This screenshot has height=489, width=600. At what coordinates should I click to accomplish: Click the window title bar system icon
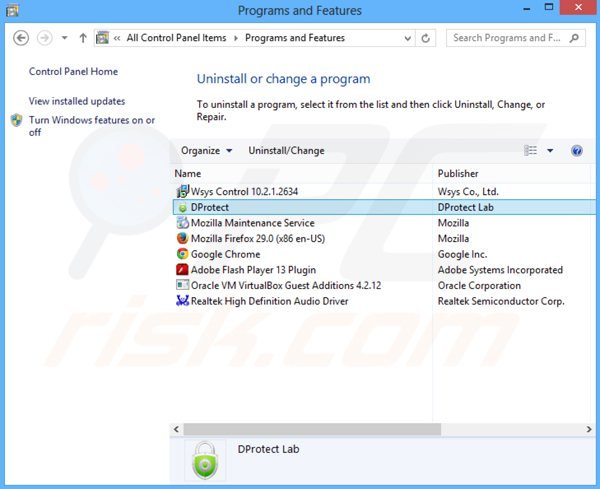[12, 10]
